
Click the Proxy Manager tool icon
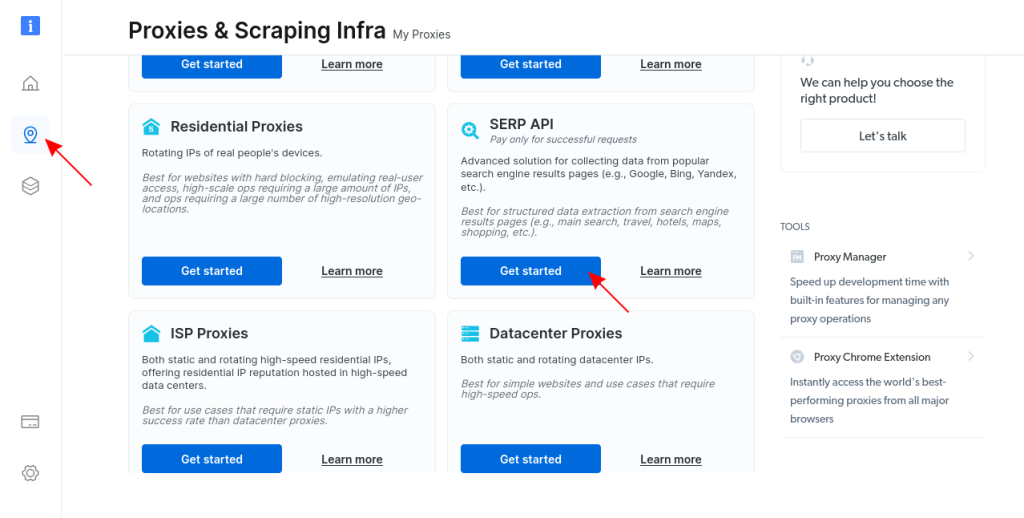[797, 257]
